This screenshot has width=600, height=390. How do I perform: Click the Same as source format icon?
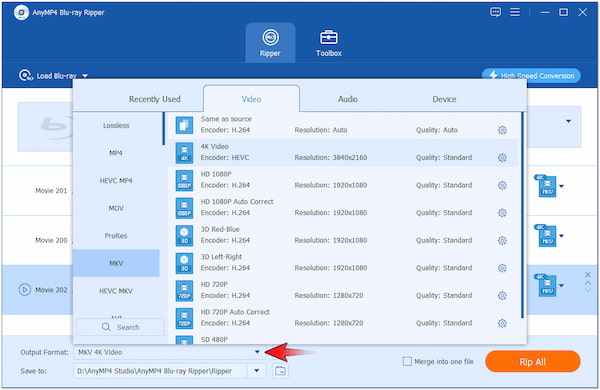184,125
